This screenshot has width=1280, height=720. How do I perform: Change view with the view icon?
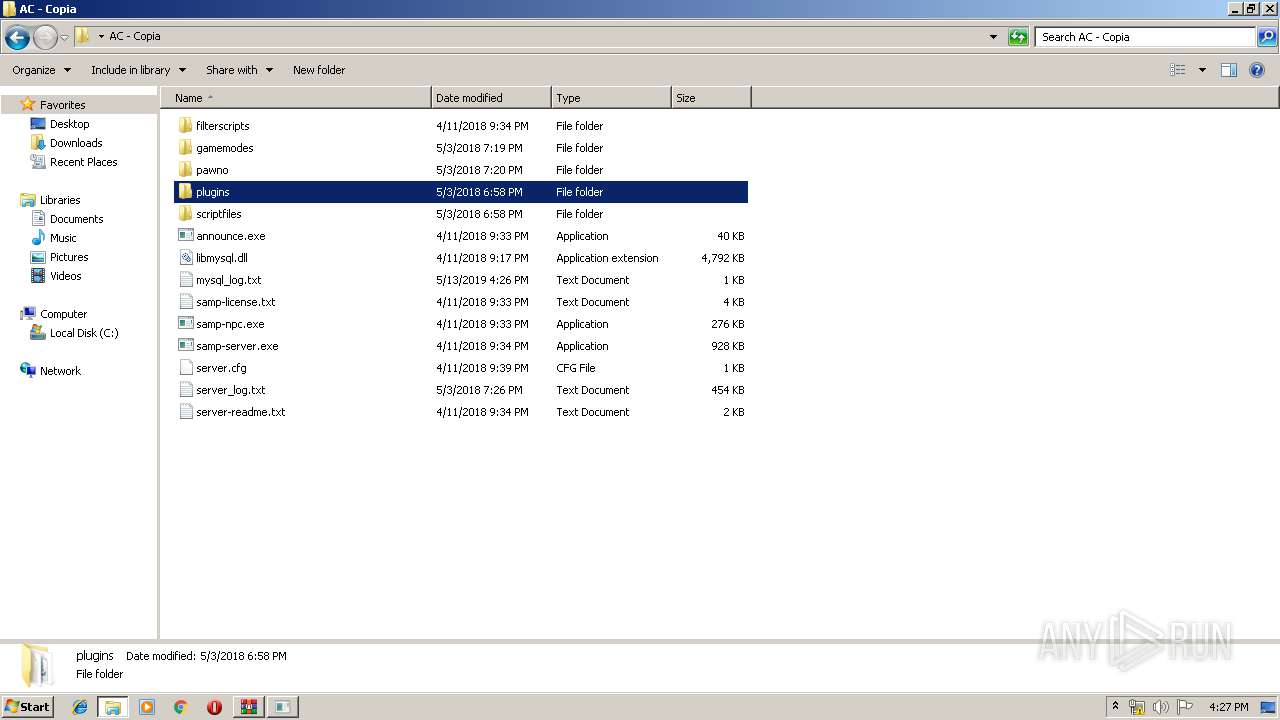pyautogui.click(x=1178, y=70)
